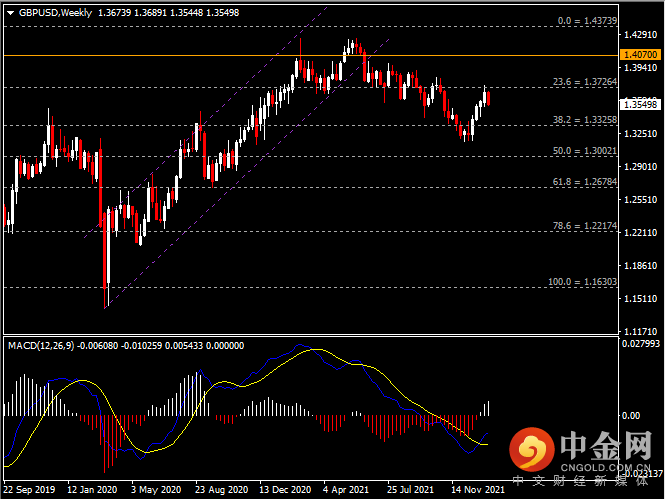Select the Fibonacci label 0.0 = 1.43739

pyautogui.click(x=587, y=21)
